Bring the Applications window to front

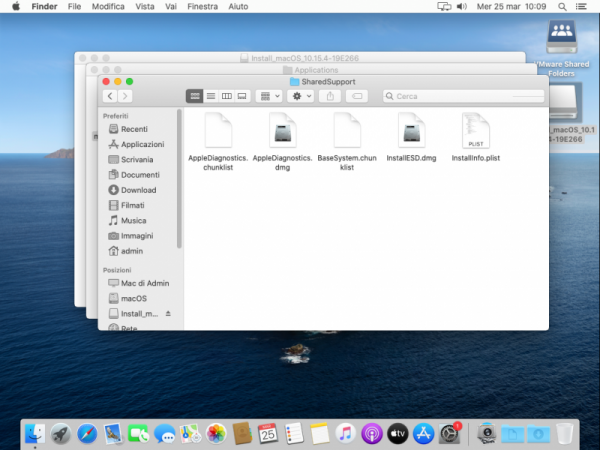[x=311, y=70]
